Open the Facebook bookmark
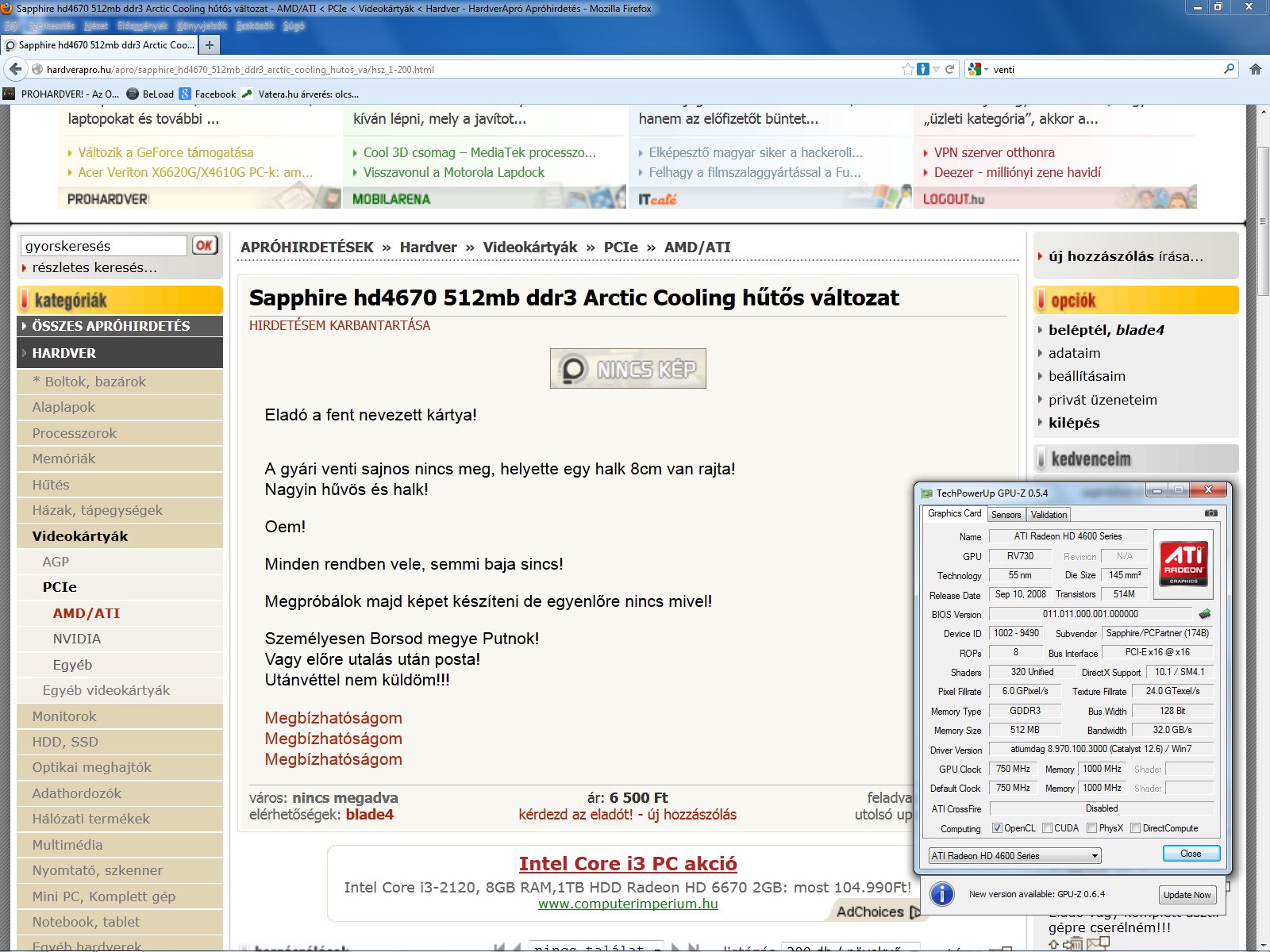The image size is (1270, 952). pos(208,94)
